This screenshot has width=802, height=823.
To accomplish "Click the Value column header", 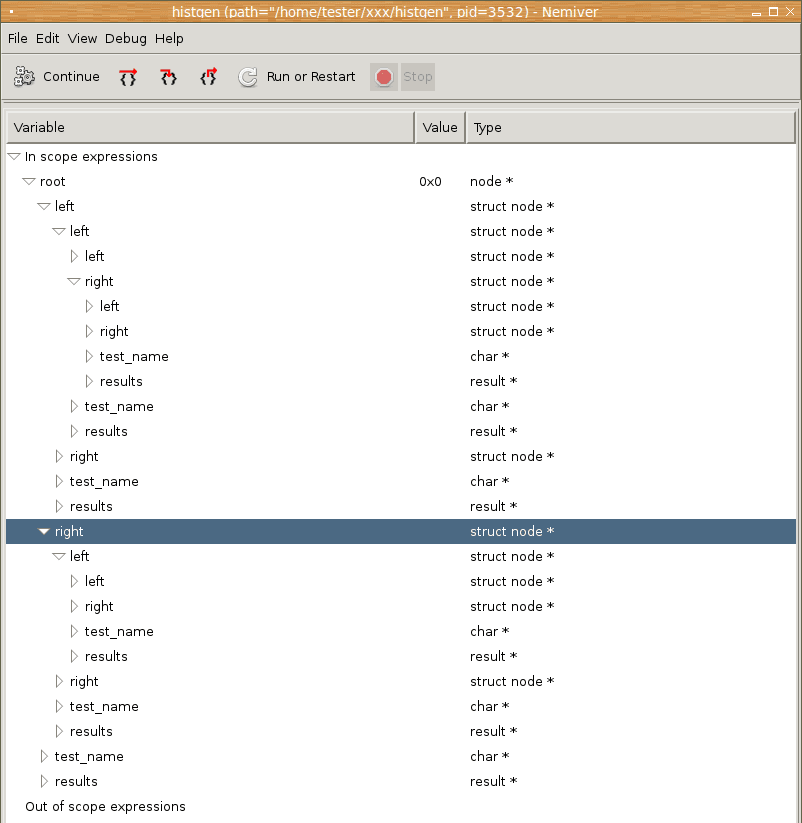I will (x=440, y=128).
